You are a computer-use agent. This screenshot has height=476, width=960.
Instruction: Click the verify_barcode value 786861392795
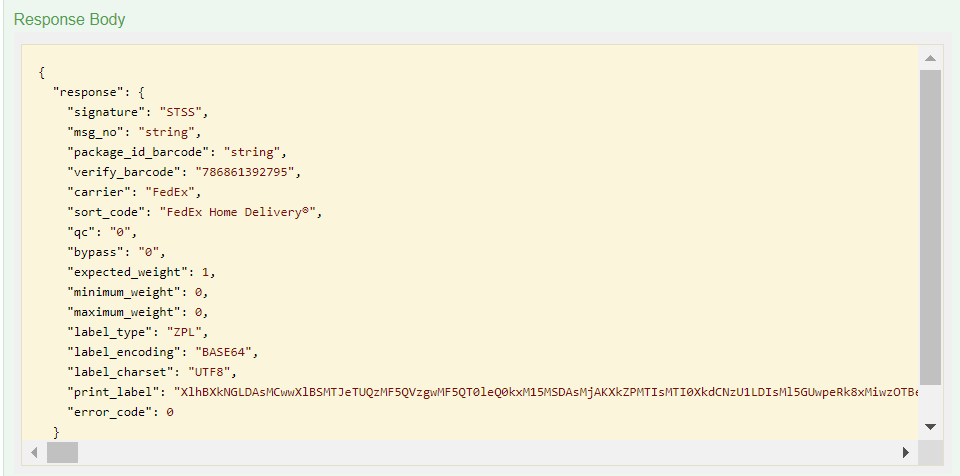(x=245, y=172)
